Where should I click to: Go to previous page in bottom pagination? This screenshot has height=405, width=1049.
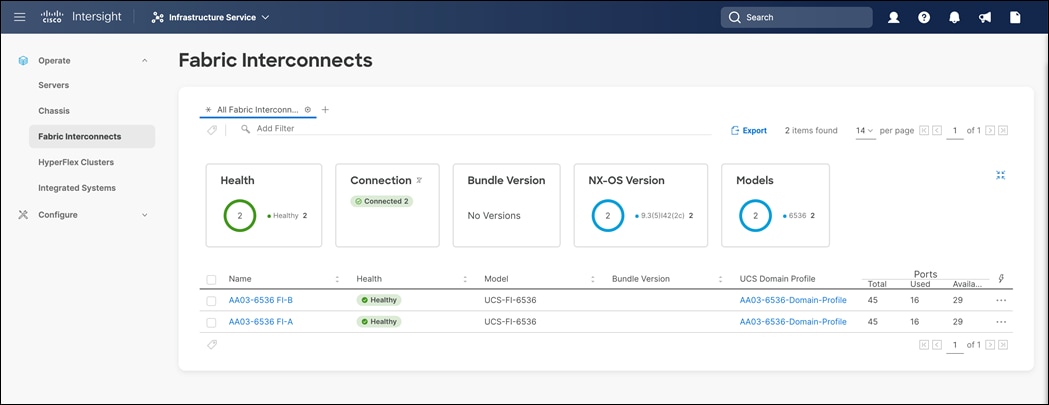(937, 345)
